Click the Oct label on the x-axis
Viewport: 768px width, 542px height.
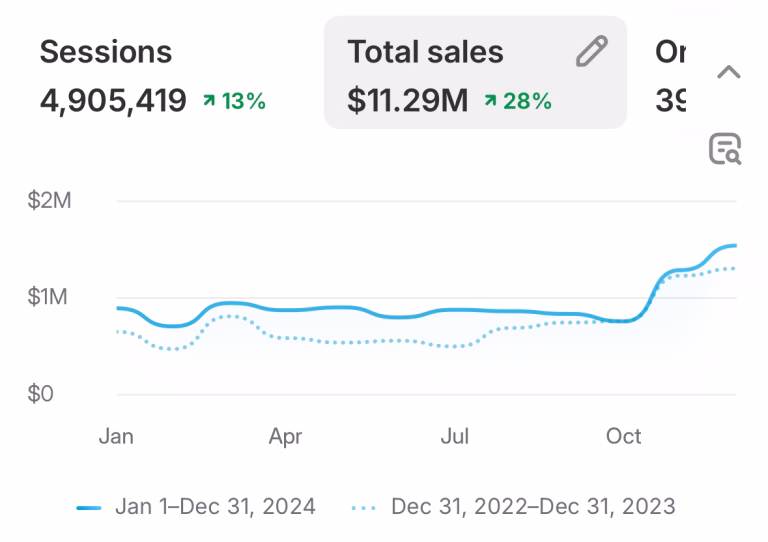[624, 437]
